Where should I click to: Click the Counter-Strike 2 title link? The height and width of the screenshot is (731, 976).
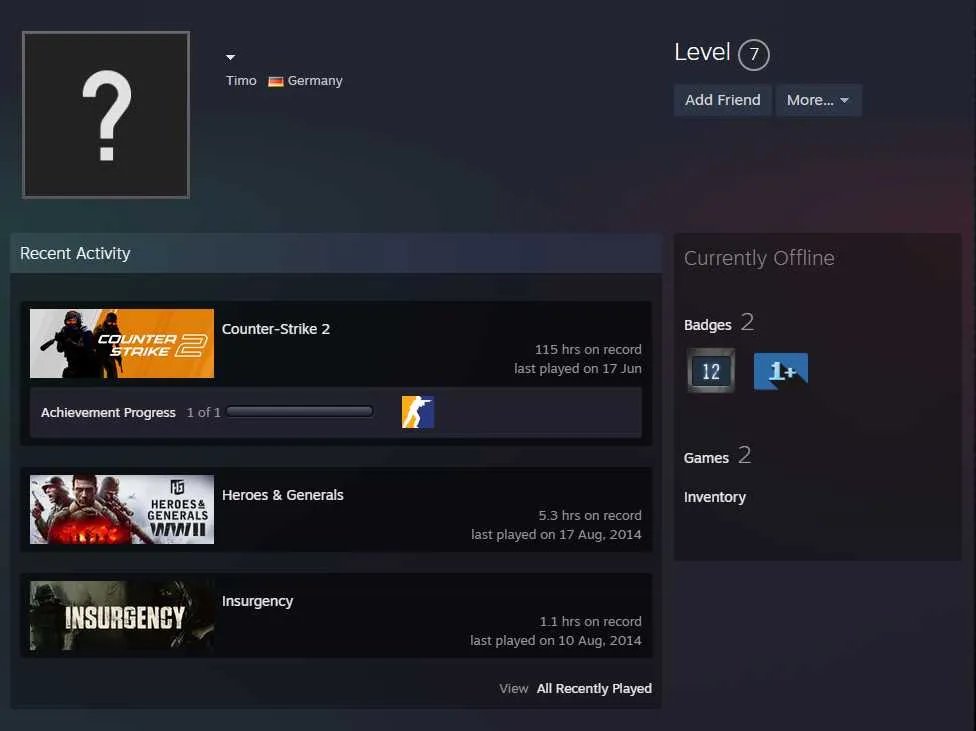276,329
